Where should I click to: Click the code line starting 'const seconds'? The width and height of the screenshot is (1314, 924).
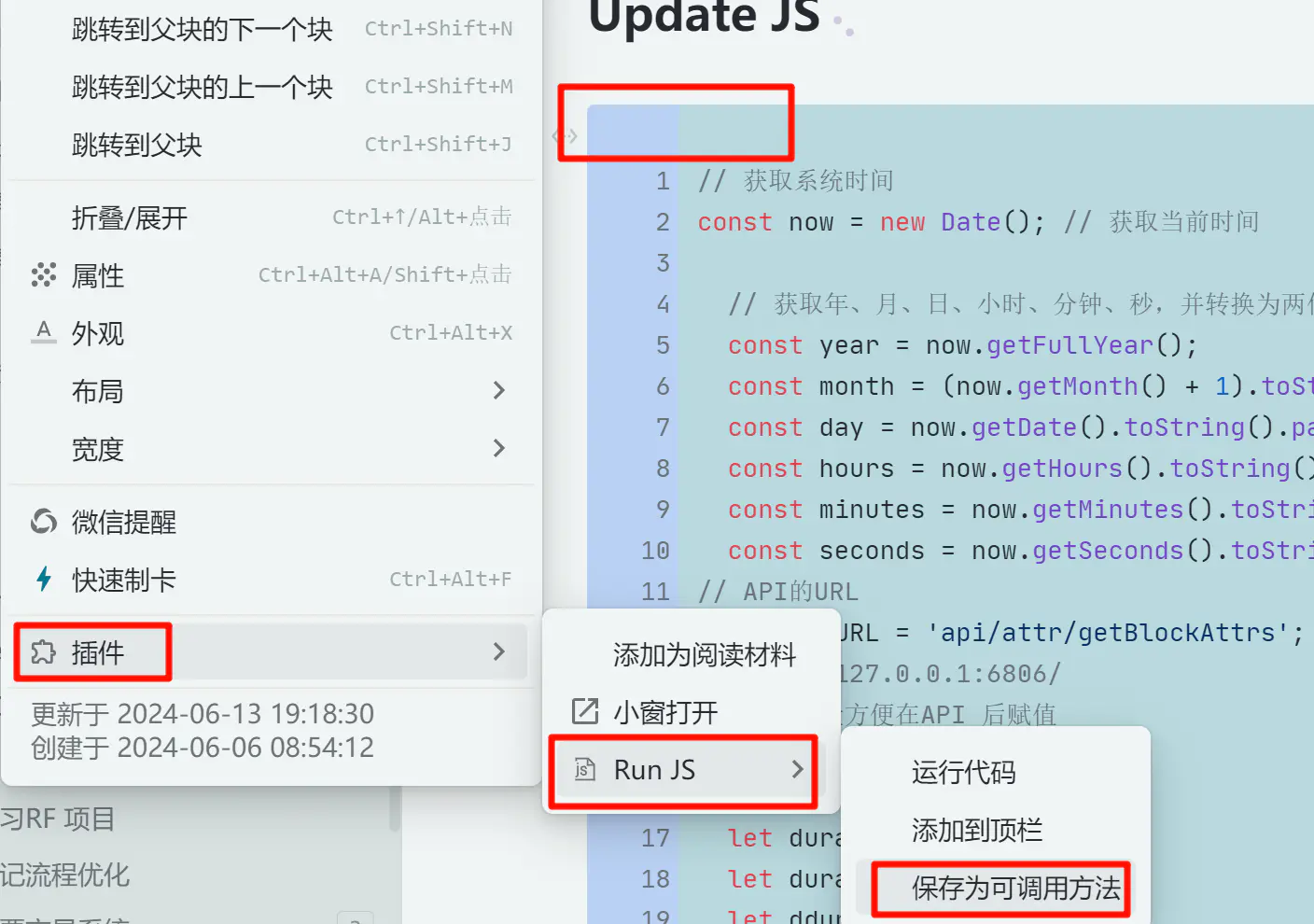click(x=1021, y=551)
